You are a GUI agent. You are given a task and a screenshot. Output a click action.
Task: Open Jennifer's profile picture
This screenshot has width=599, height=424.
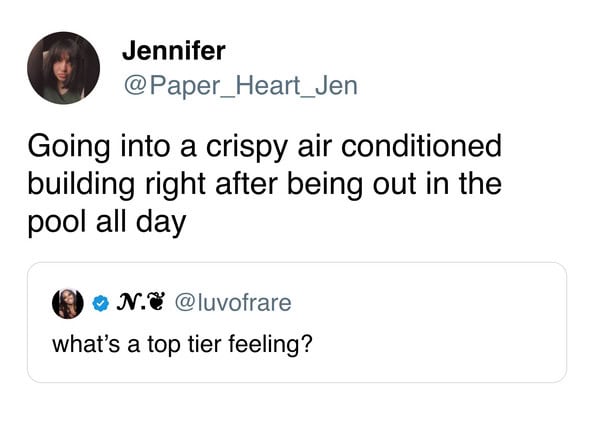pos(63,68)
